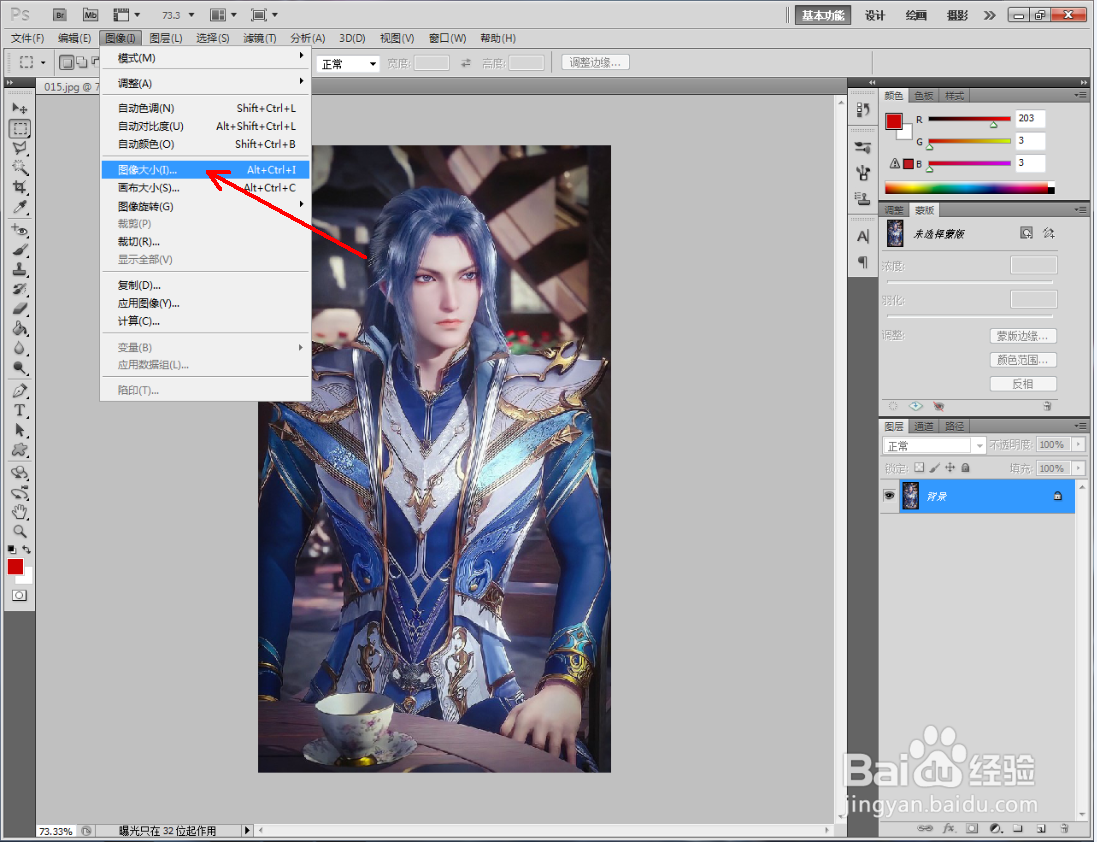Click the R value field showing 203
This screenshot has width=1097, height=842.
pos(1031,118)
